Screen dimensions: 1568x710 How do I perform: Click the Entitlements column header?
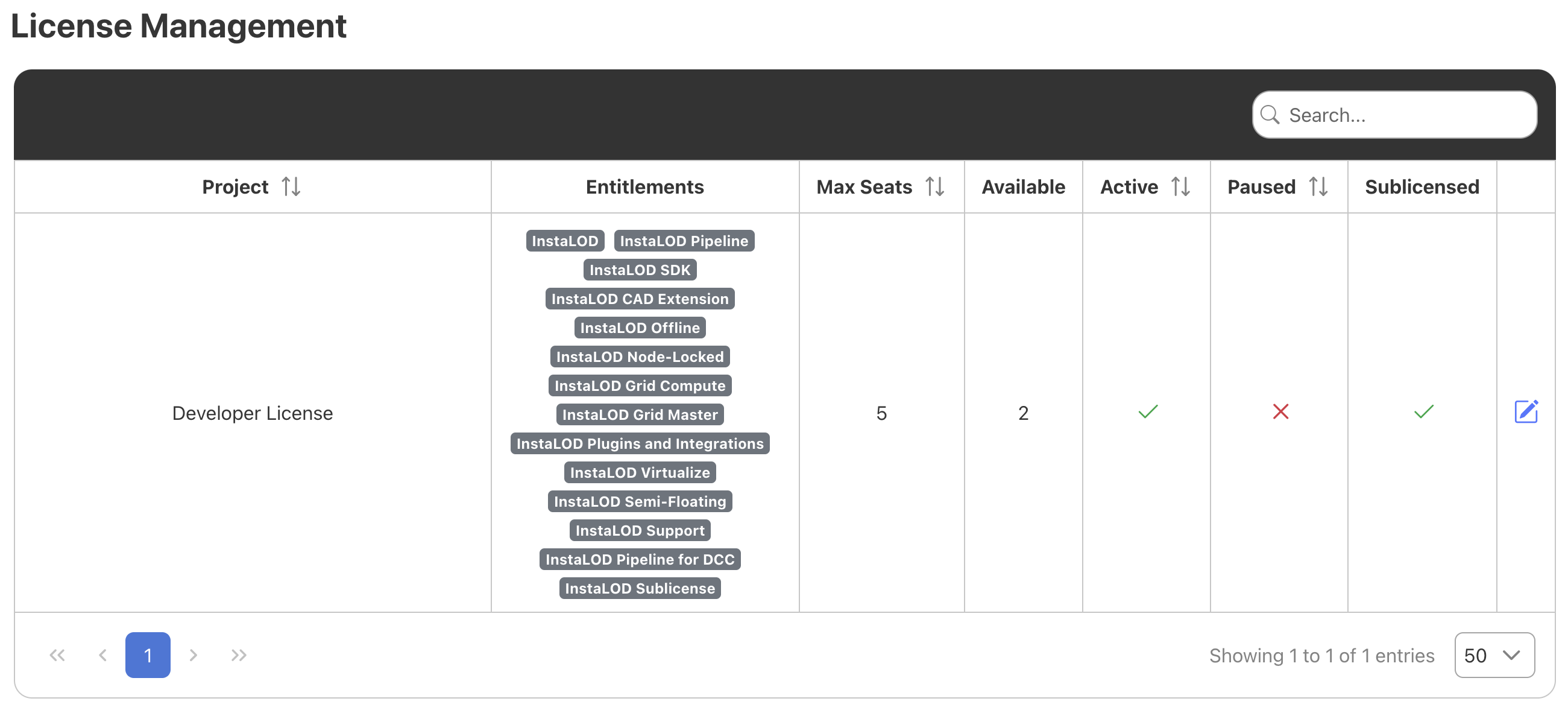pos(644,186)
